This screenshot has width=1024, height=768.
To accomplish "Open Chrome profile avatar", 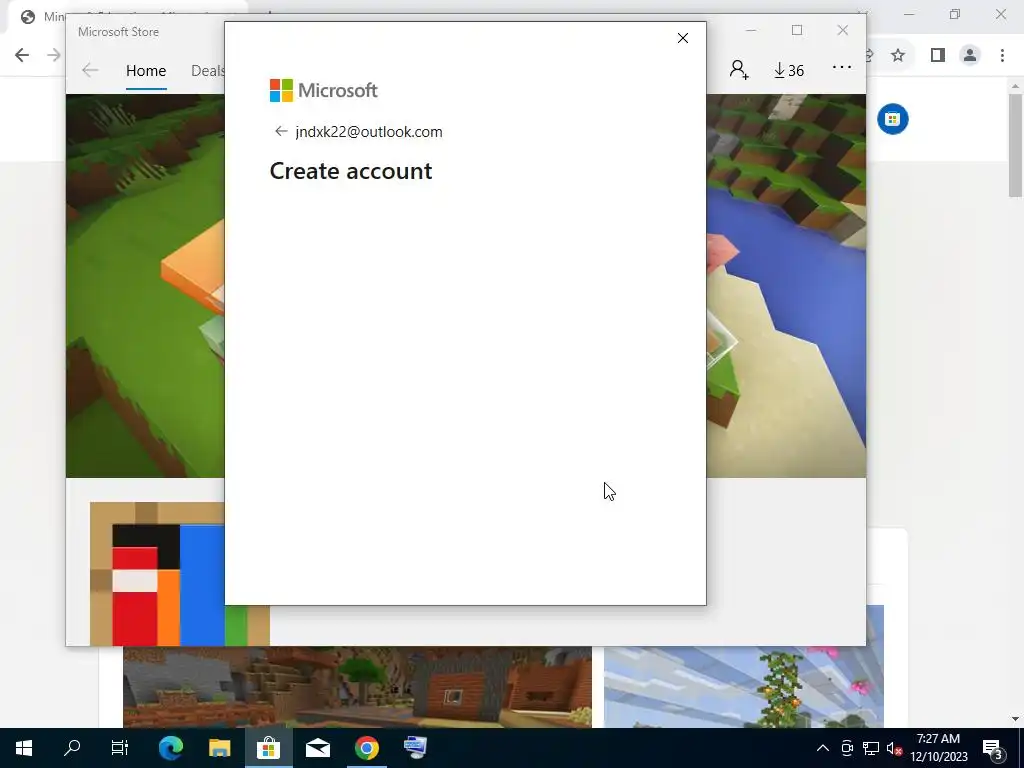I will (x=970, y=56).
